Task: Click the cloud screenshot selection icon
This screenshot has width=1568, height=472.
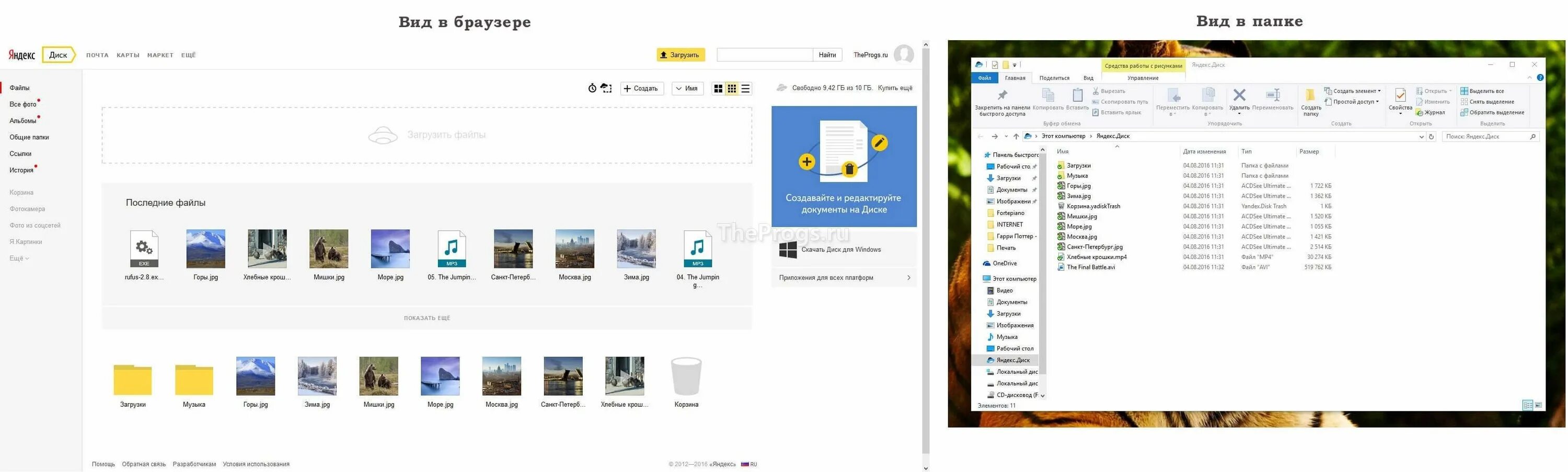Action: 606,88
